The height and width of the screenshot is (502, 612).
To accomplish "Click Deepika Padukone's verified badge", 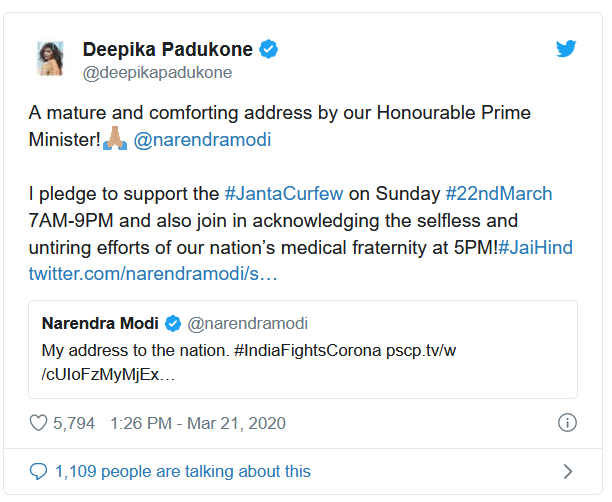I will [x=270, y=49].
